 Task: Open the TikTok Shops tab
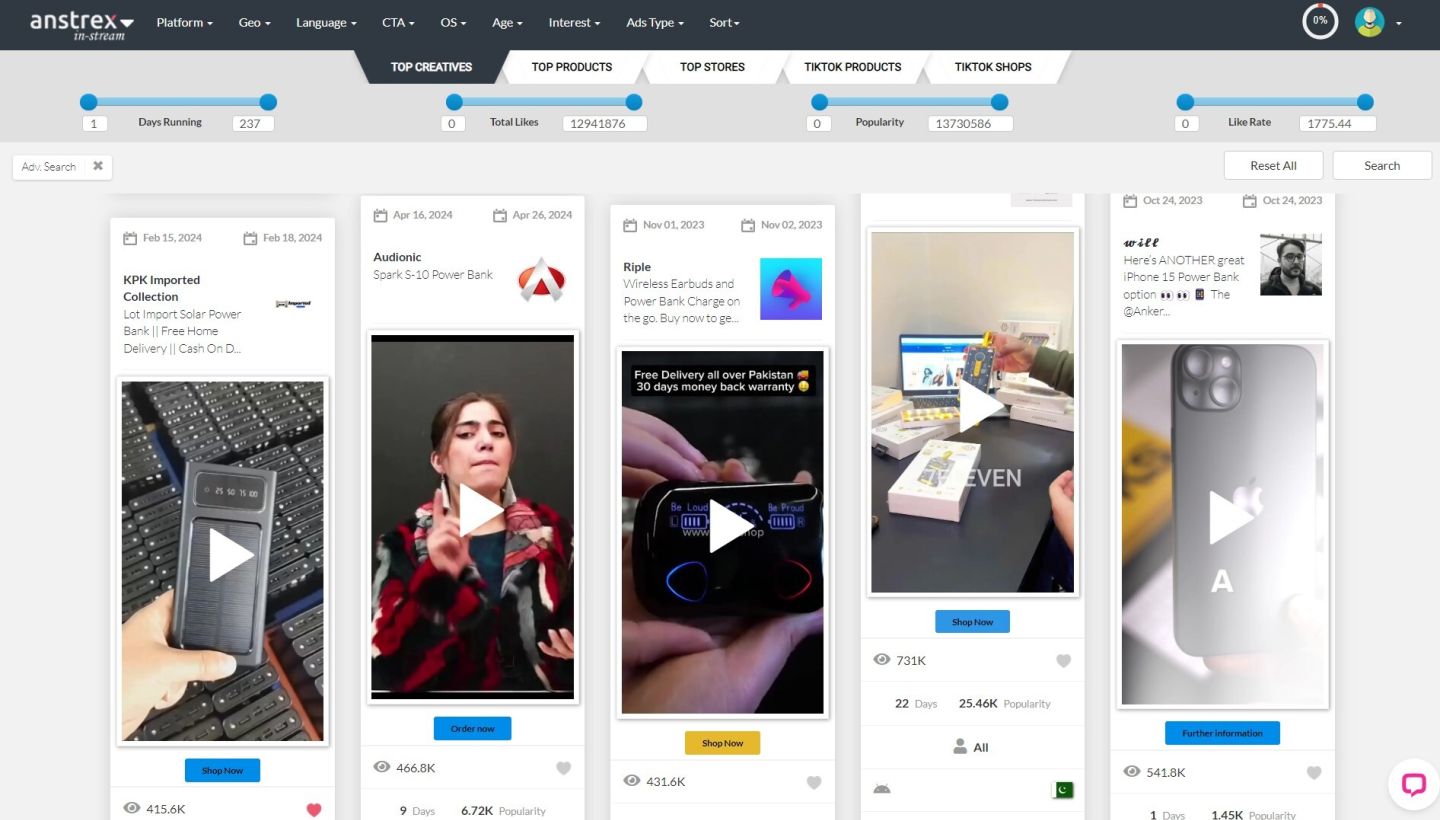[992, 67]
